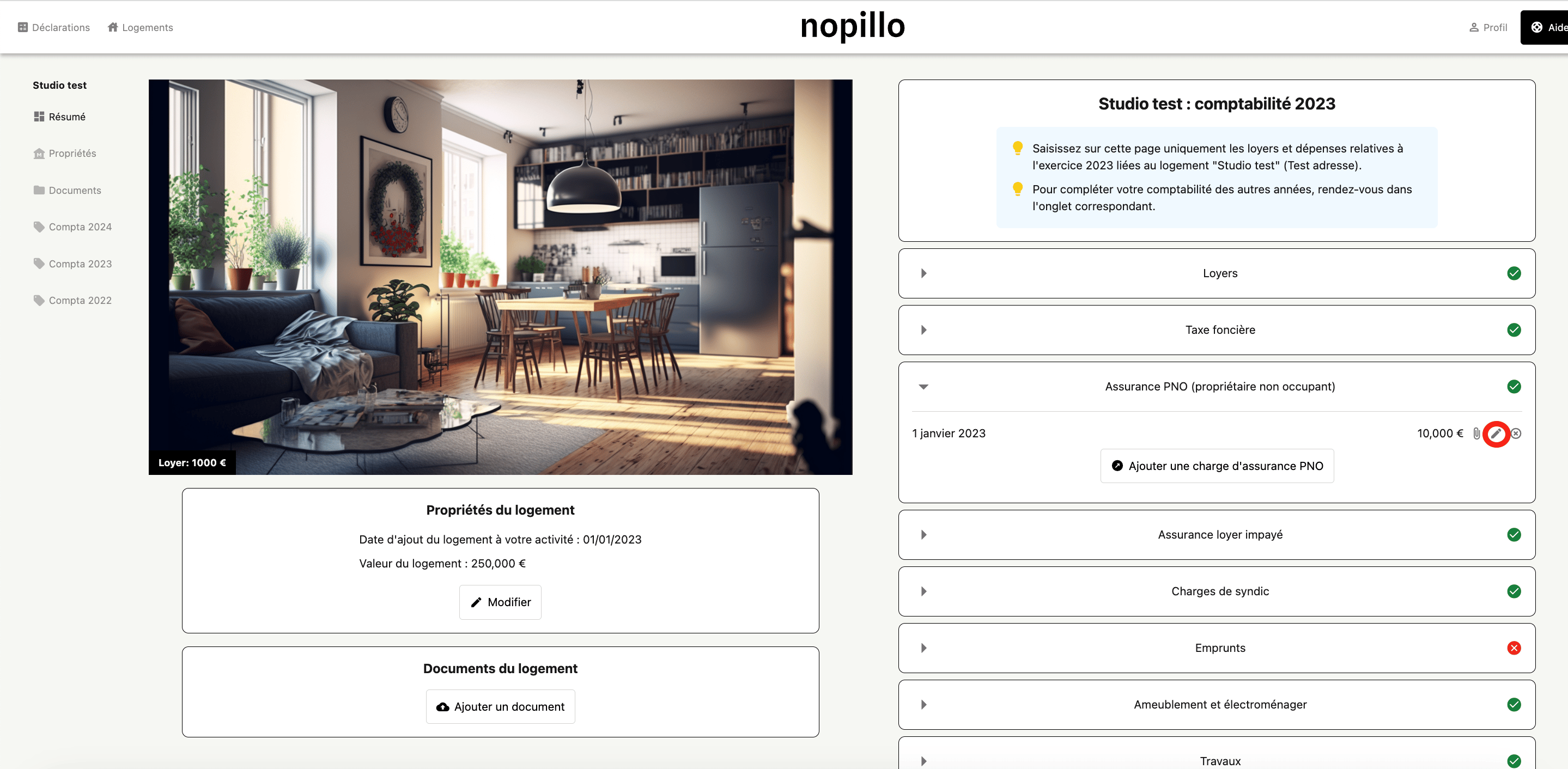
Task: Collapse the Assurance PNO section
Action: point(923,387)
